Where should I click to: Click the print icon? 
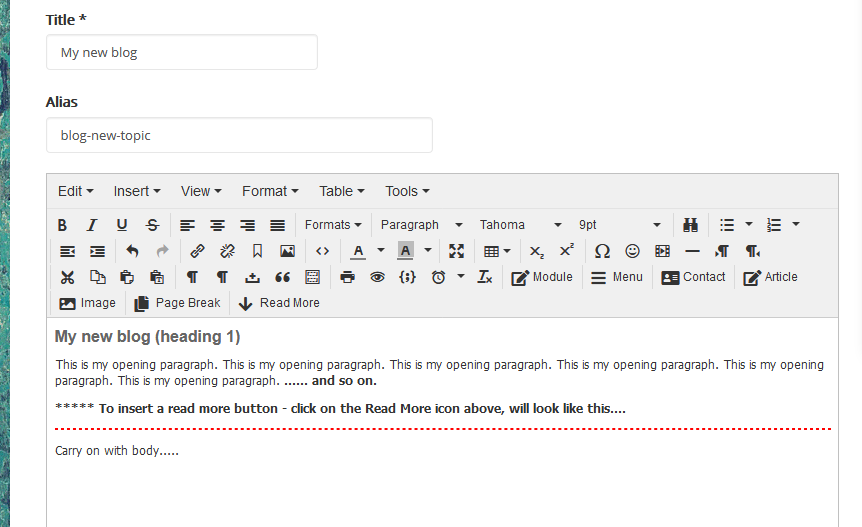tap(347, 277)
